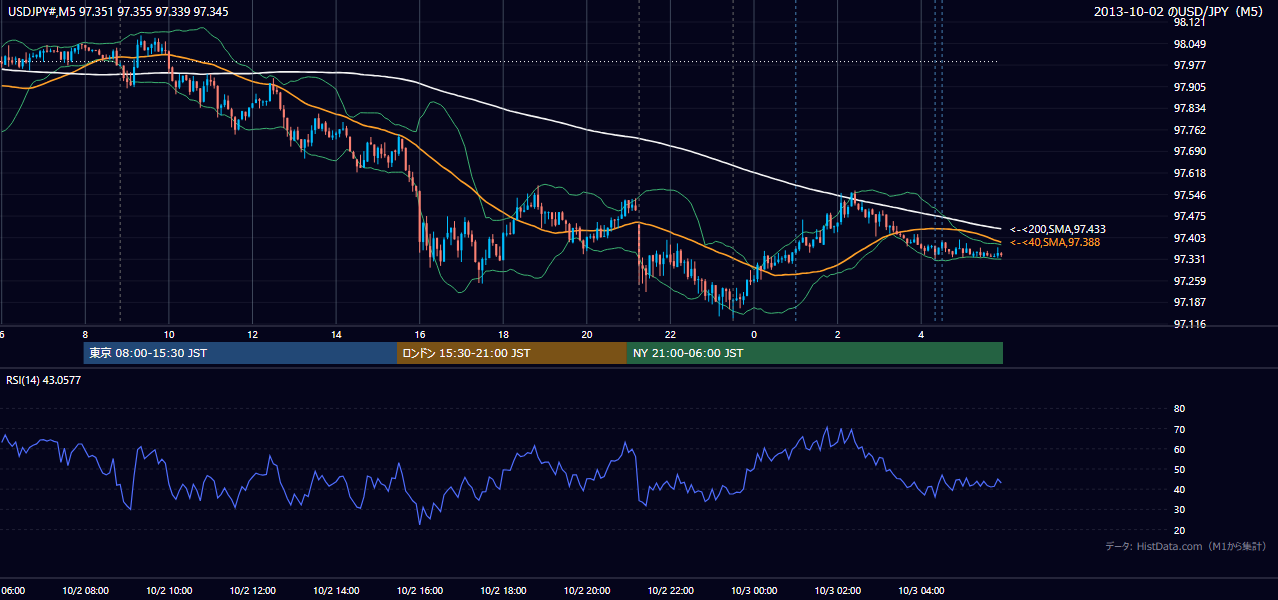The image size is (1278, 600).
Task: Click the 97.331 price axis label
Action: (x=1189, y=259)
